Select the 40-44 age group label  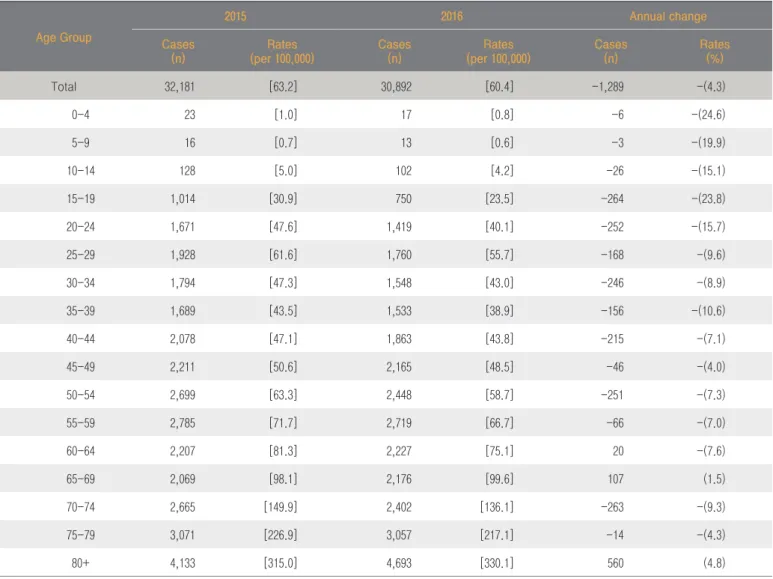point(80,339)
